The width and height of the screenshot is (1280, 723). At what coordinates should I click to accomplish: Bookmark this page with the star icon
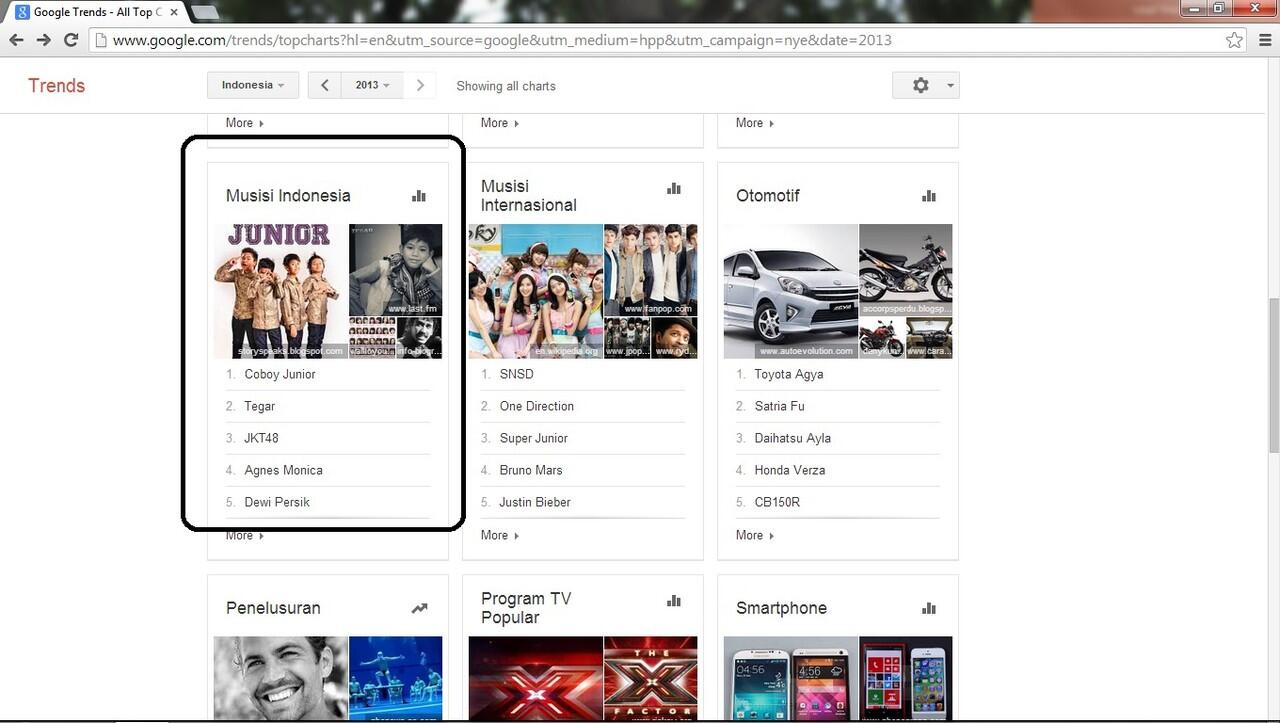(1234, 40)
